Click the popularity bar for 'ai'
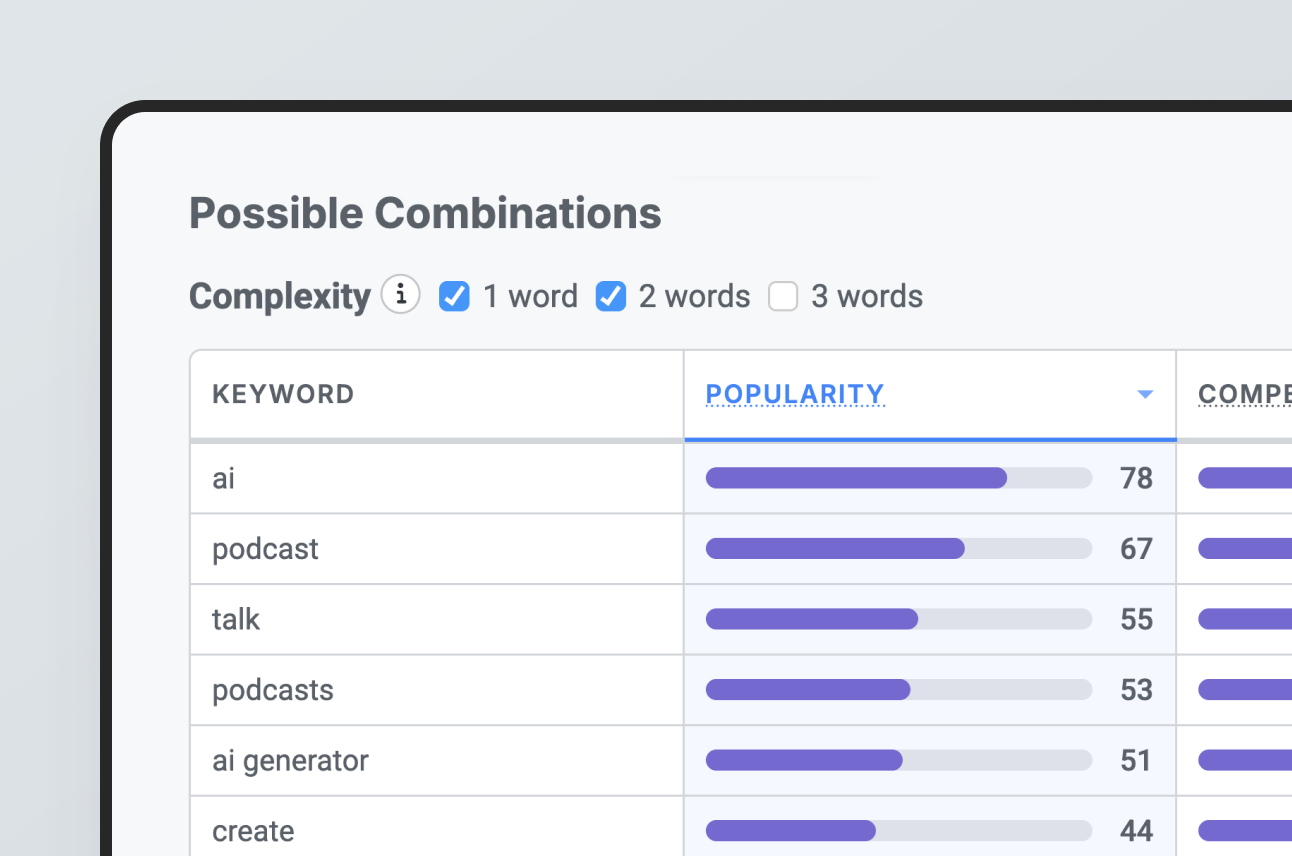The image size is (1292, 856). point(898,478)
